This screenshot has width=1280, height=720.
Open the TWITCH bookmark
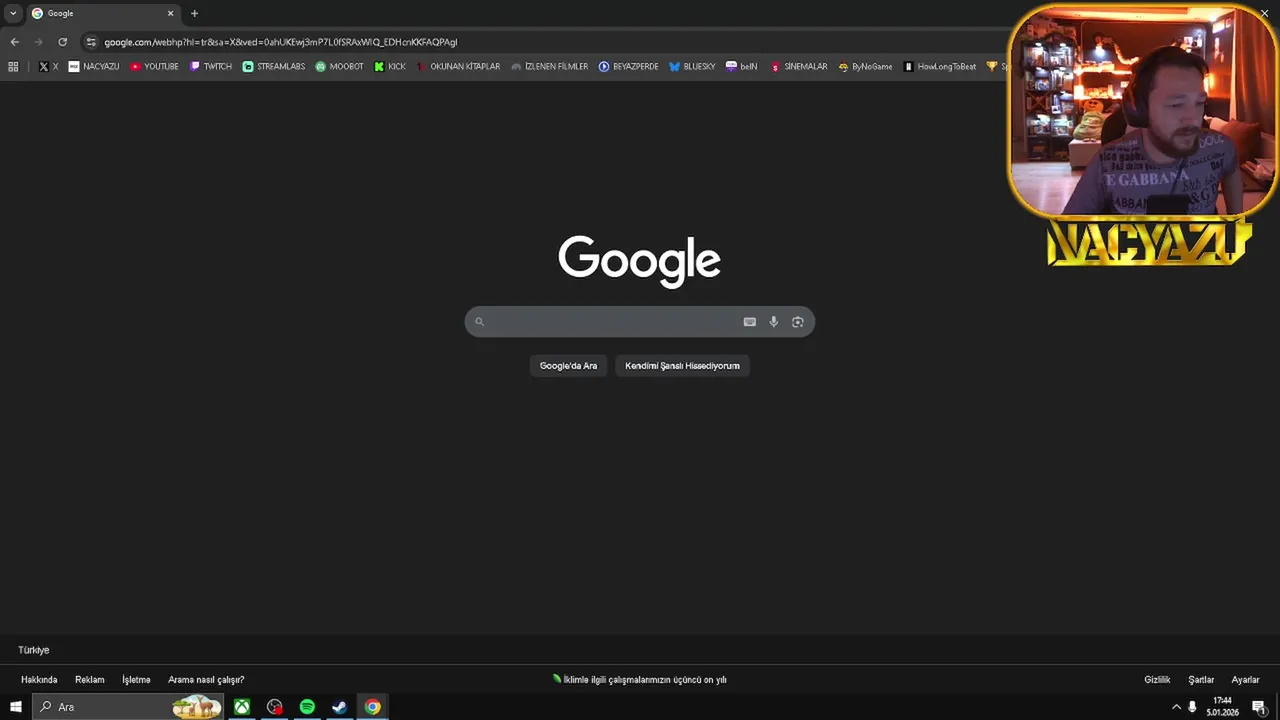tap(210, 66)
